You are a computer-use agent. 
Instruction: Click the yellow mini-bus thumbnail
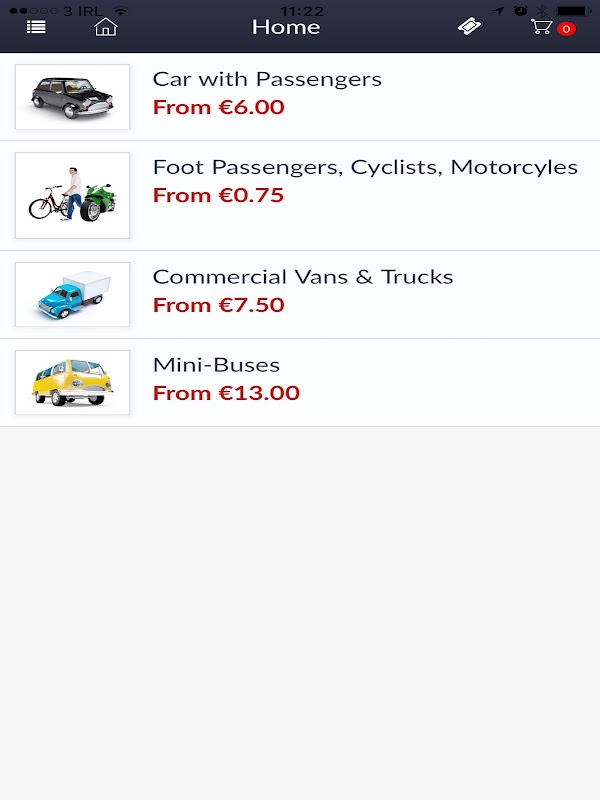72,382
